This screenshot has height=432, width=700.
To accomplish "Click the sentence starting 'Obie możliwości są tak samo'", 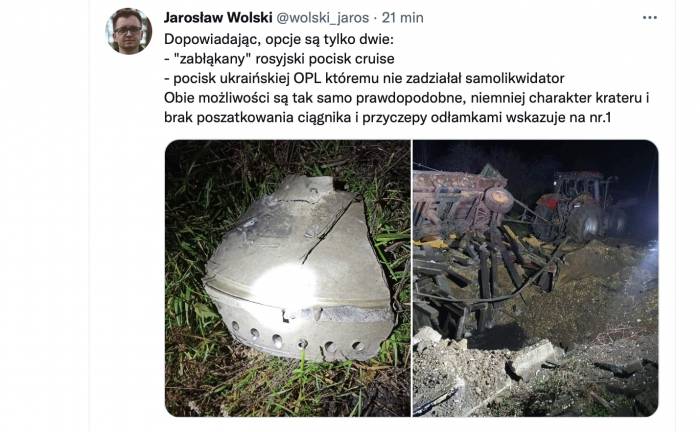I will [407, 98].
